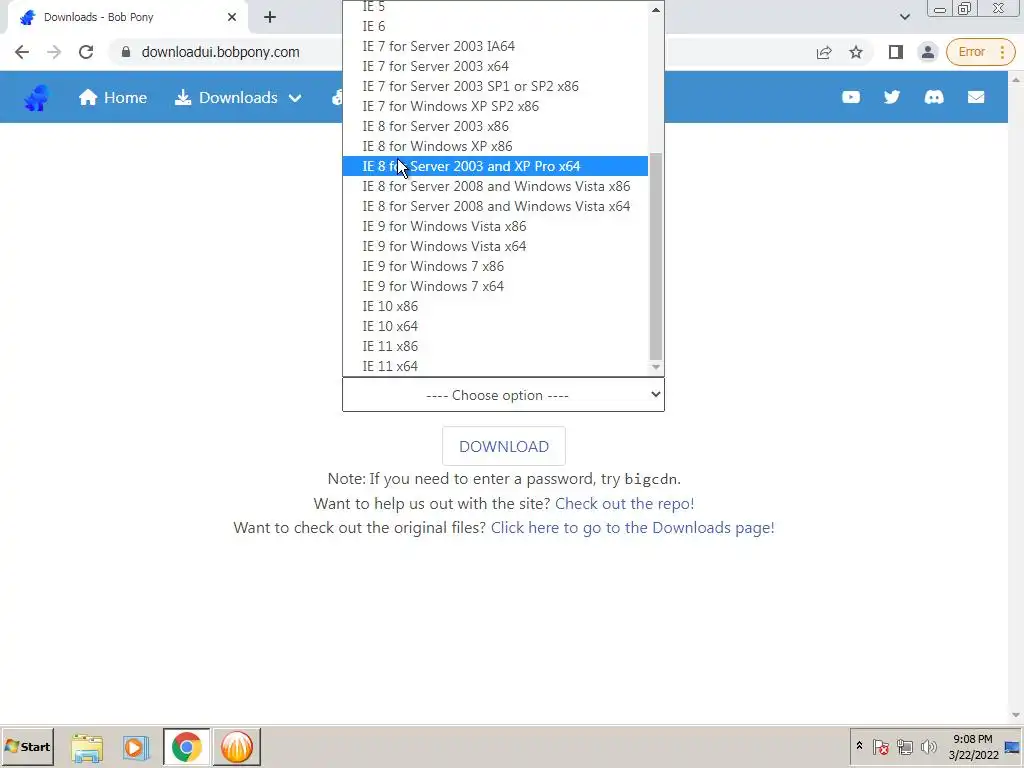1024x768 pixels.
Task: Click the DOWNLOAD button
Action: (504, 447)
